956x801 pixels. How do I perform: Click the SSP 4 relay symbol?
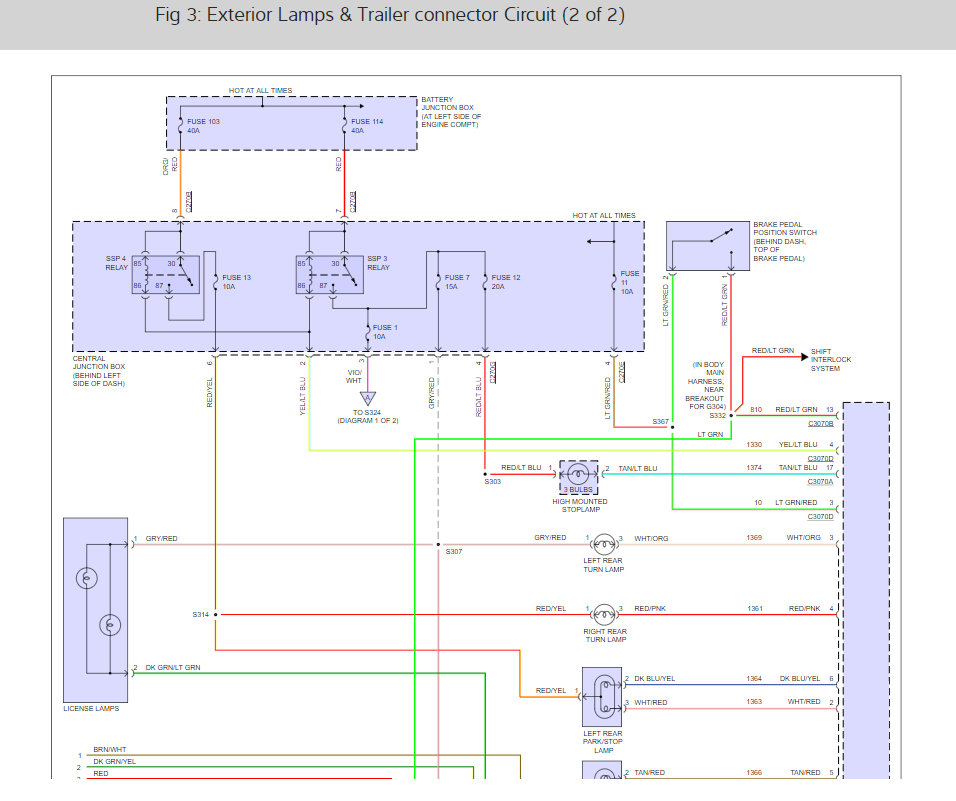(166, 275)
